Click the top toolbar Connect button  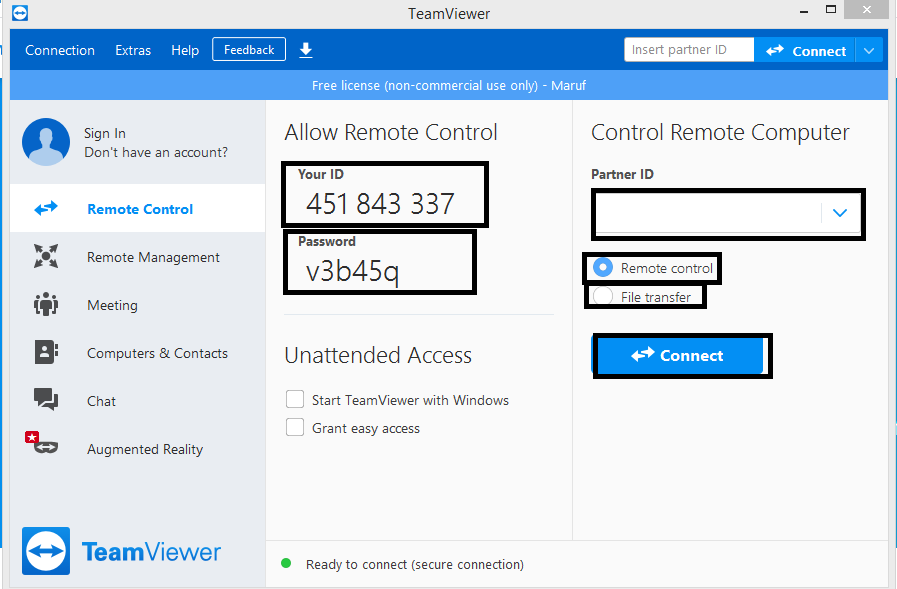point(805,51)
